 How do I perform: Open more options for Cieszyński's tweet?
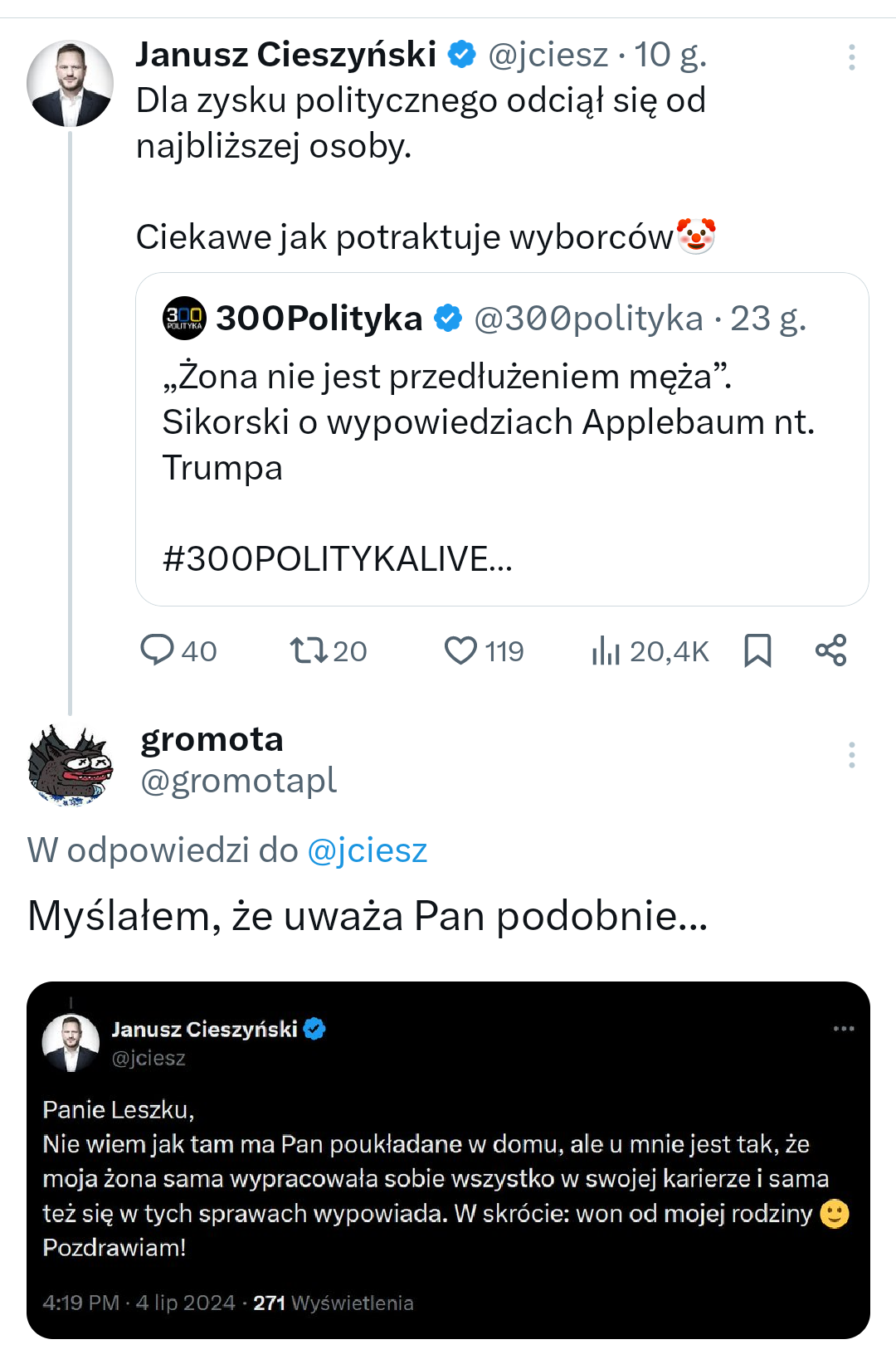[851, 57]
